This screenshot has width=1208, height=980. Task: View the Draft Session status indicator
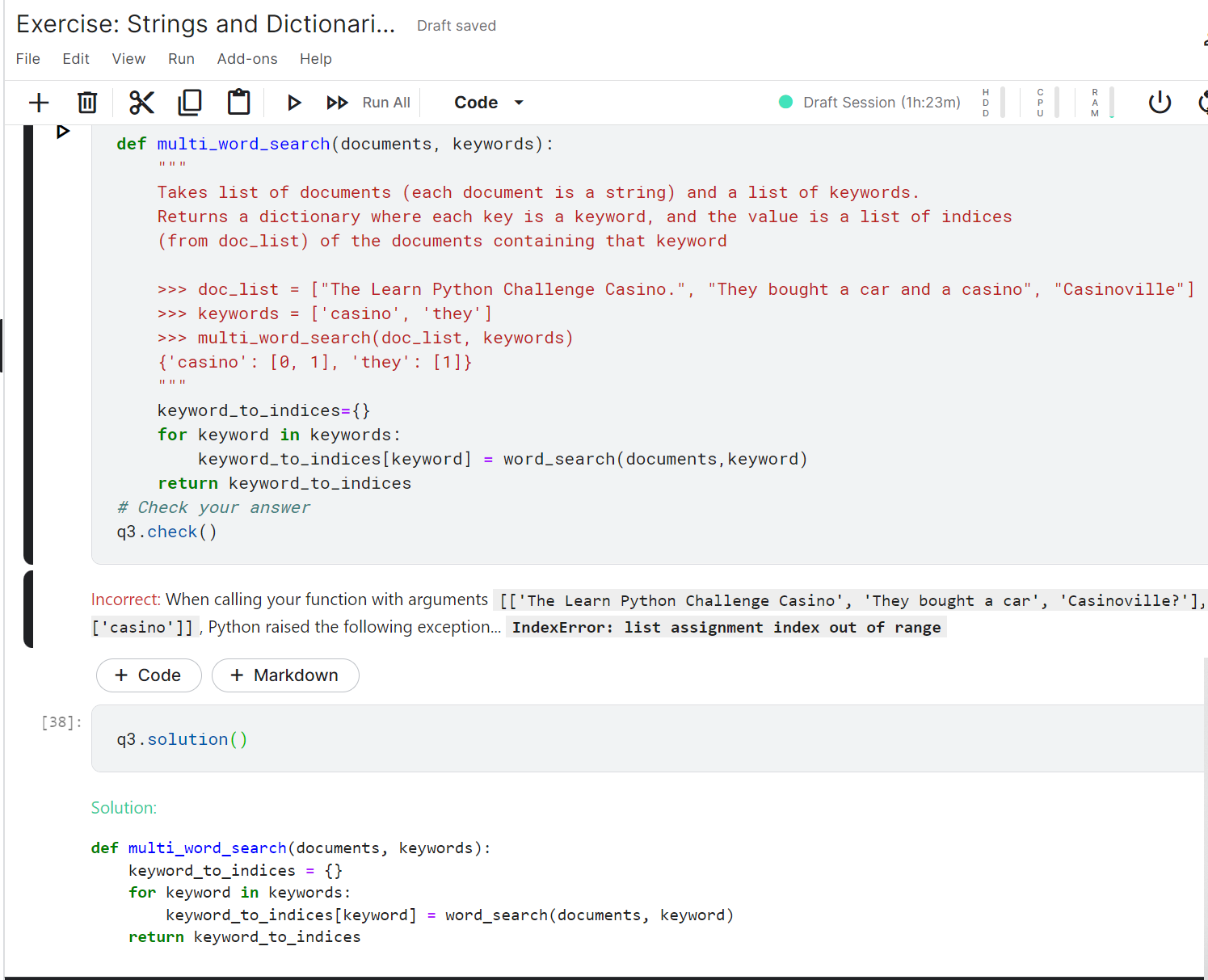(x=869, y=103)
